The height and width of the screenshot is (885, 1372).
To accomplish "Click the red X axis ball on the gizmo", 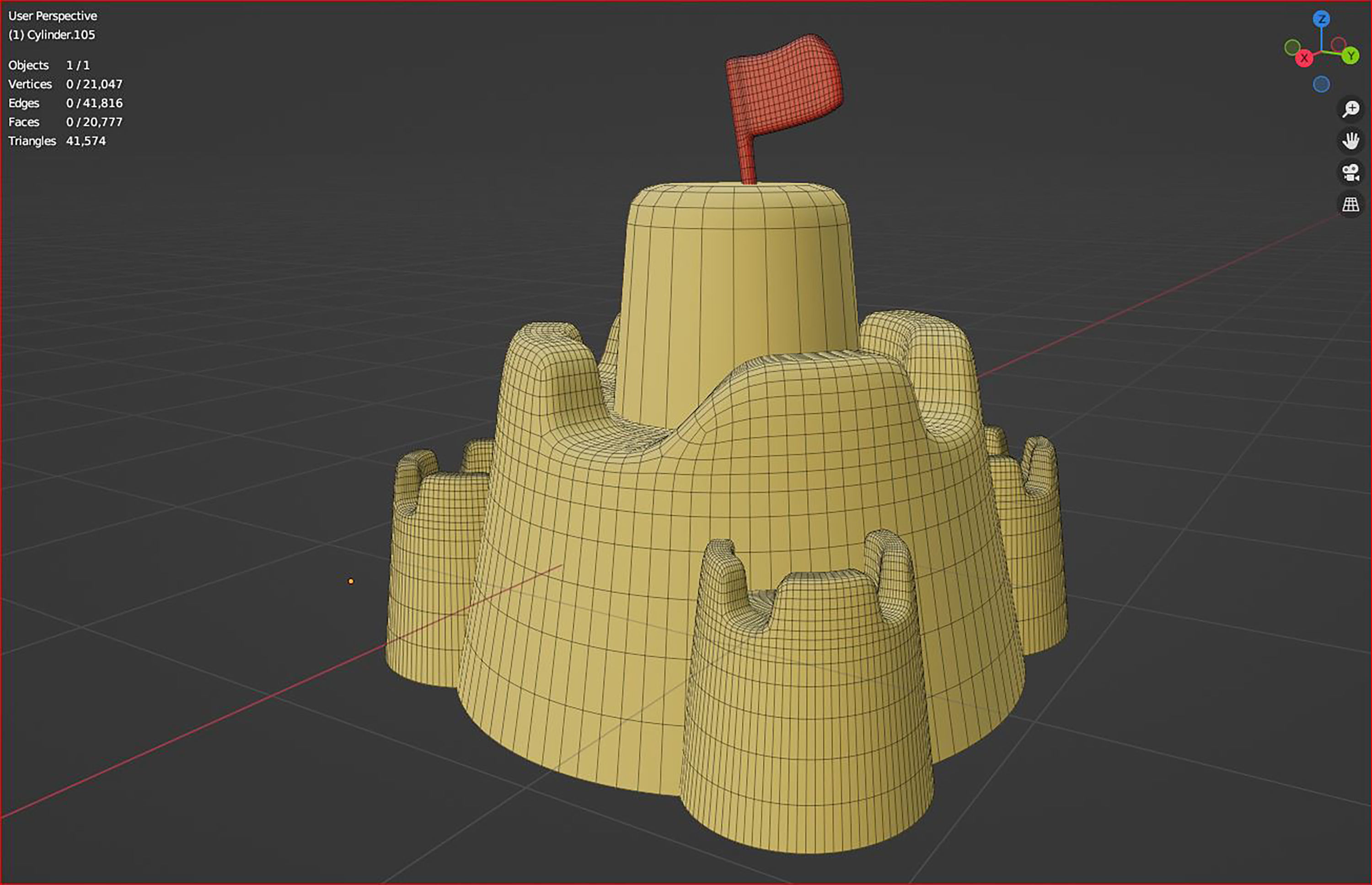I will coord(1305,58).
